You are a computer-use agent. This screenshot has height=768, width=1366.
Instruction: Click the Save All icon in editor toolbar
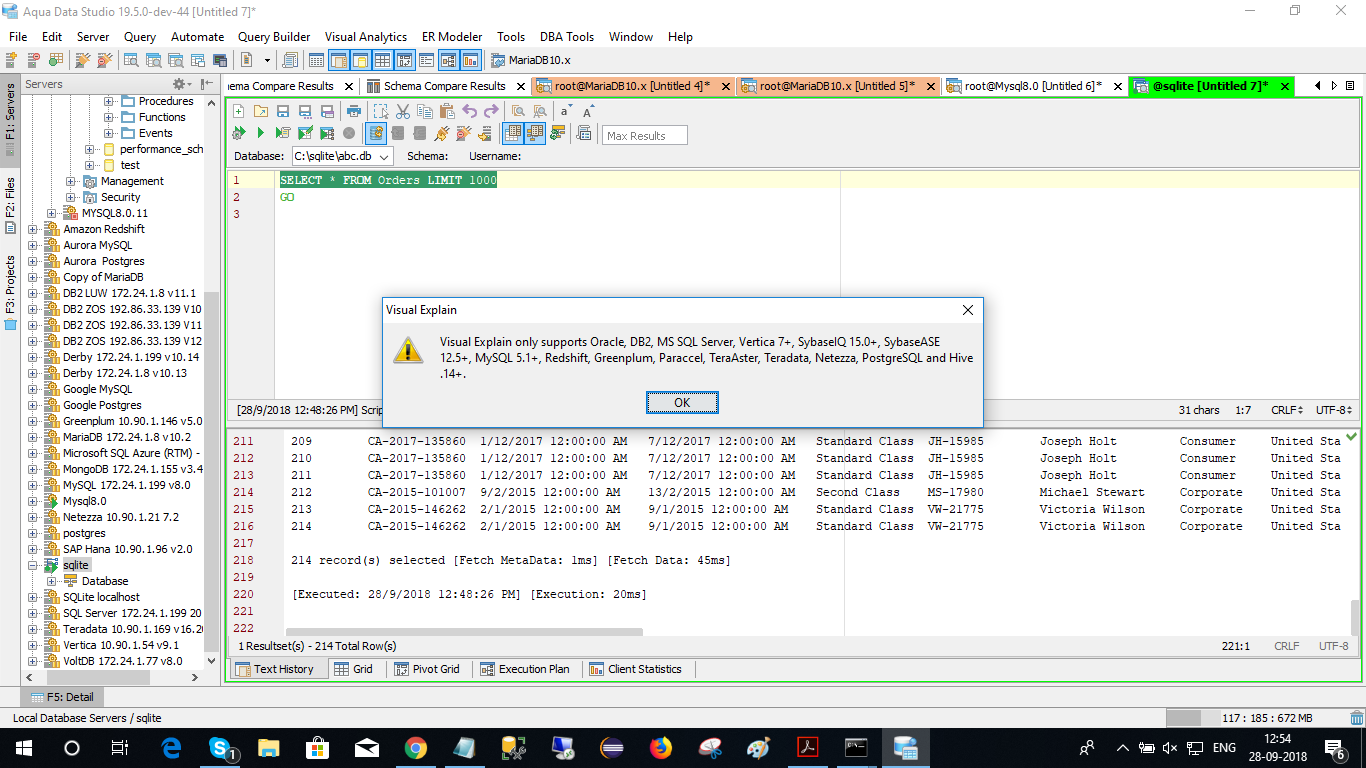pos(326,111)
